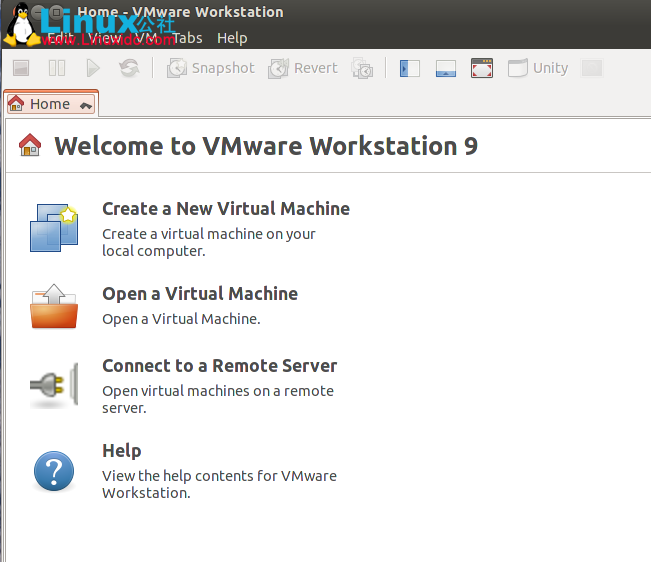This screenshot has height=562, width=651.
Task: Click Create a New Virtual Machine
Action: click(225, 209)
